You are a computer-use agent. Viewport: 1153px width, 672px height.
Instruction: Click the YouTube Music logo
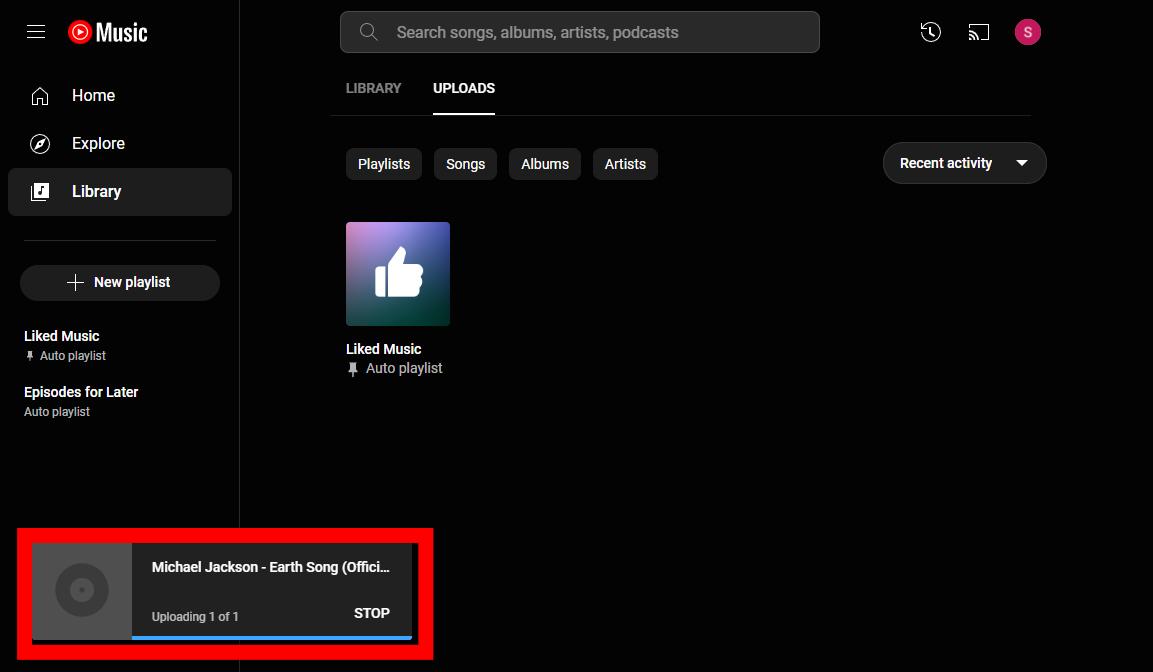pos(107,32)
